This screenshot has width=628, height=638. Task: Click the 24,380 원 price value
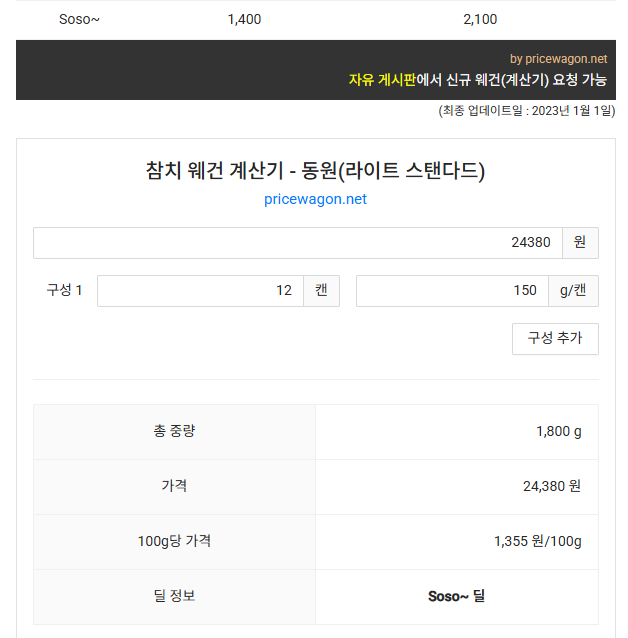[552, 486]
